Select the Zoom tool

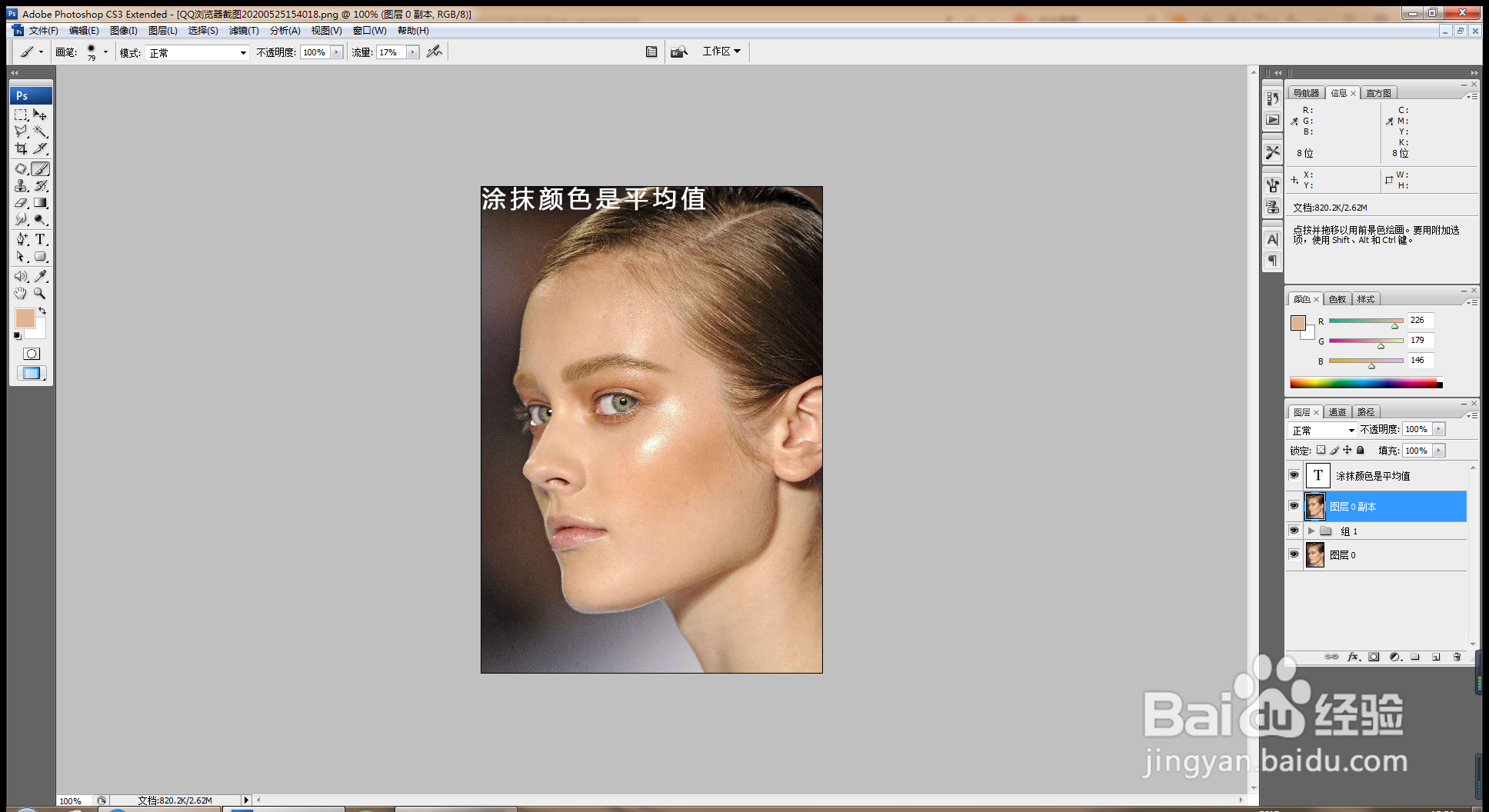pyautogui.click(x=41, y=293)
